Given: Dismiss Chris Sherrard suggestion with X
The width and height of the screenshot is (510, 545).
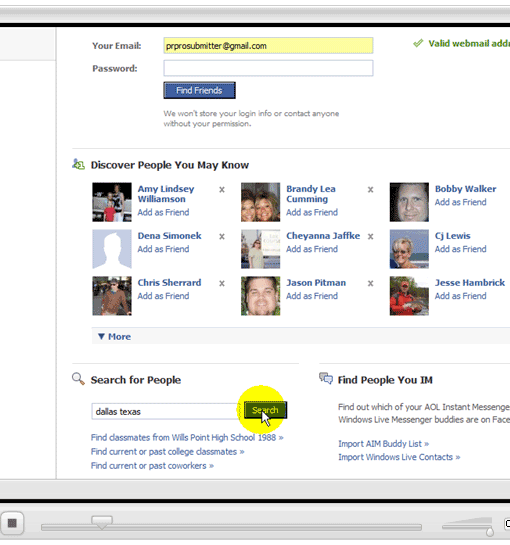Looking at the screenshot, I should pos(222,284).
